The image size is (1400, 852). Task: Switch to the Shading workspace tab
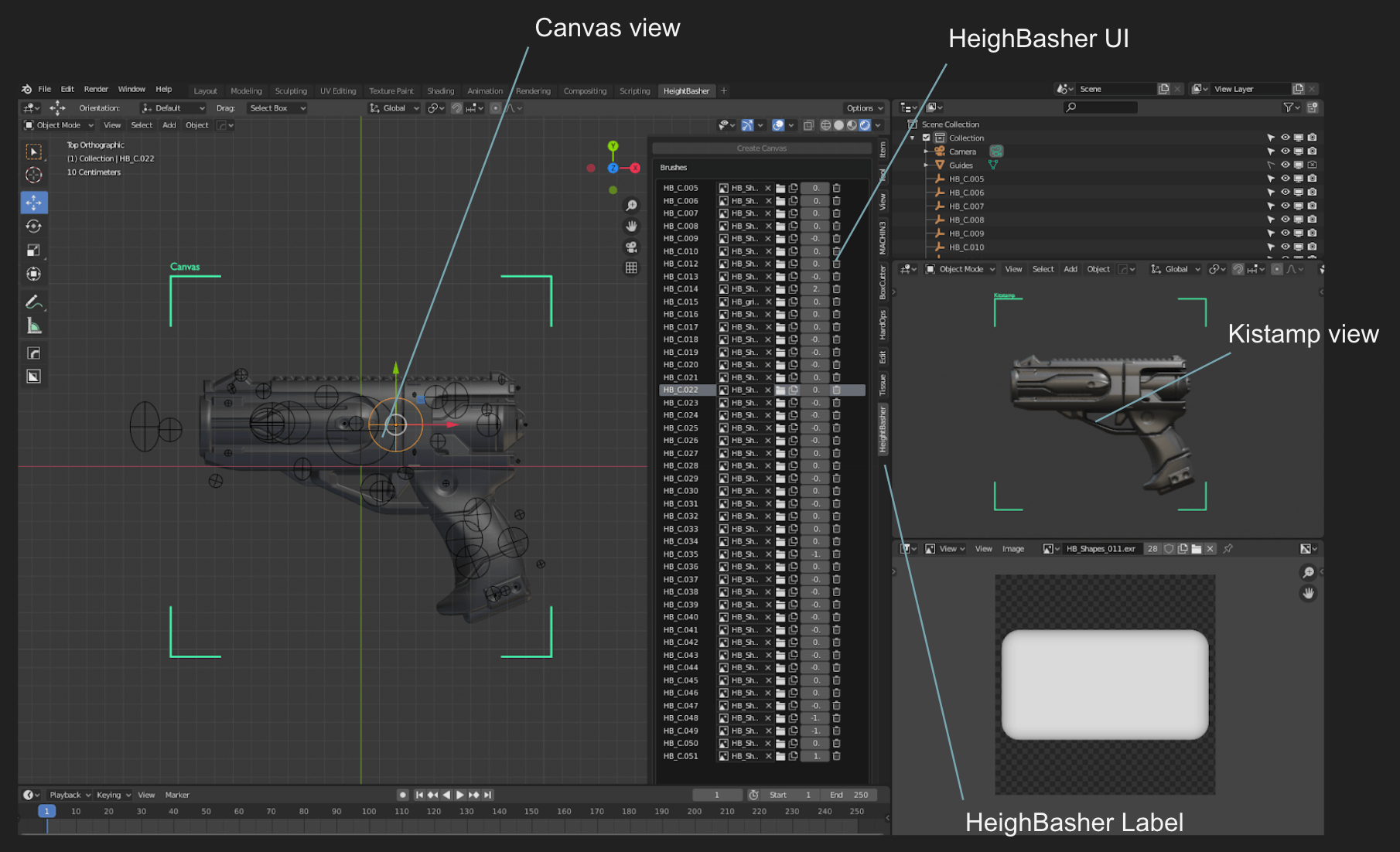click(441, 91)
